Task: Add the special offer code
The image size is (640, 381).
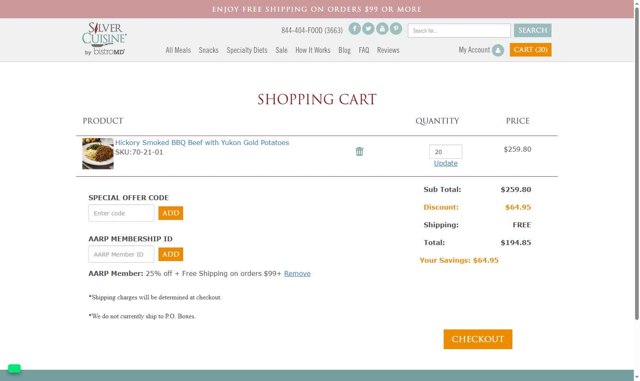Action: click(x=171, y=213)
